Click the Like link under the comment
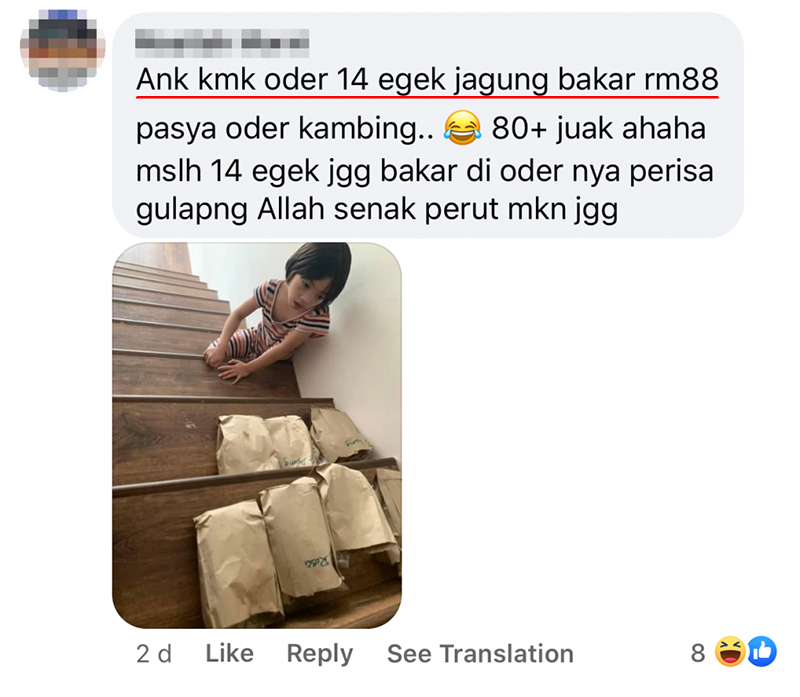The width and height of the screenshot is (800, 697). [x=230, y=653]
